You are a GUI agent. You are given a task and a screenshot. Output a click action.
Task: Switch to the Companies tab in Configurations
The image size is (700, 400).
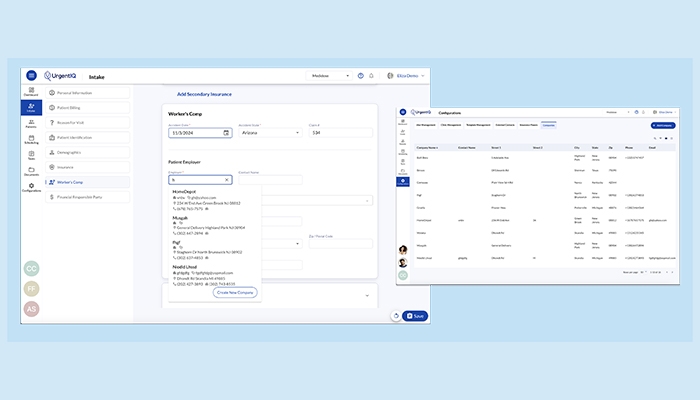click(x=549, y=125)
